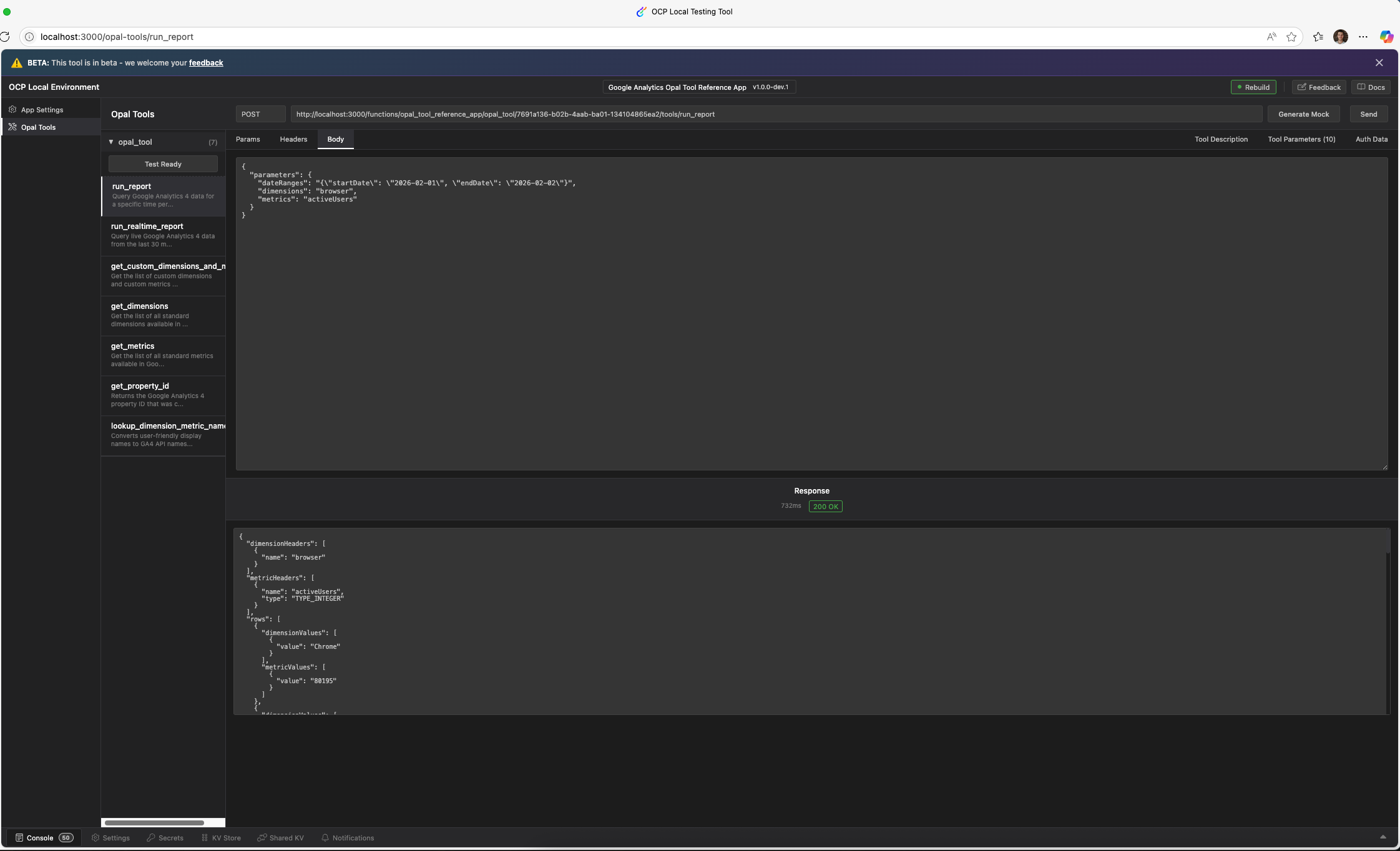Image resolution: width=1400 pixels, height=851 pixels.
Task: Switch to the Params tab
Action: click(248, 139)
